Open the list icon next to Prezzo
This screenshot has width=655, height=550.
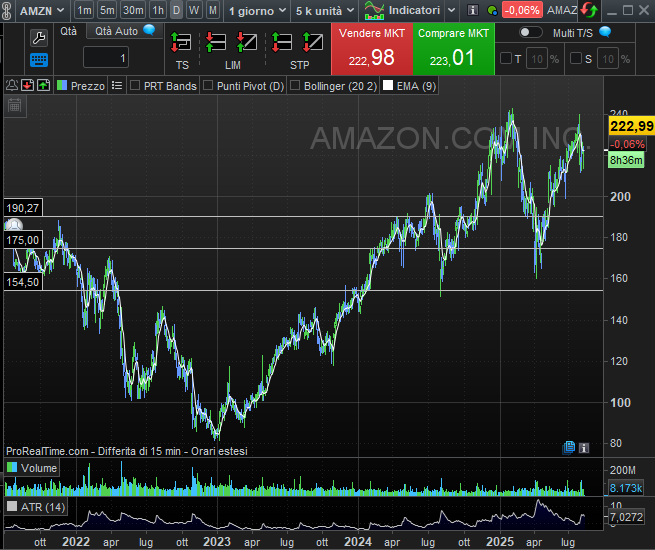tap(117, 86)
